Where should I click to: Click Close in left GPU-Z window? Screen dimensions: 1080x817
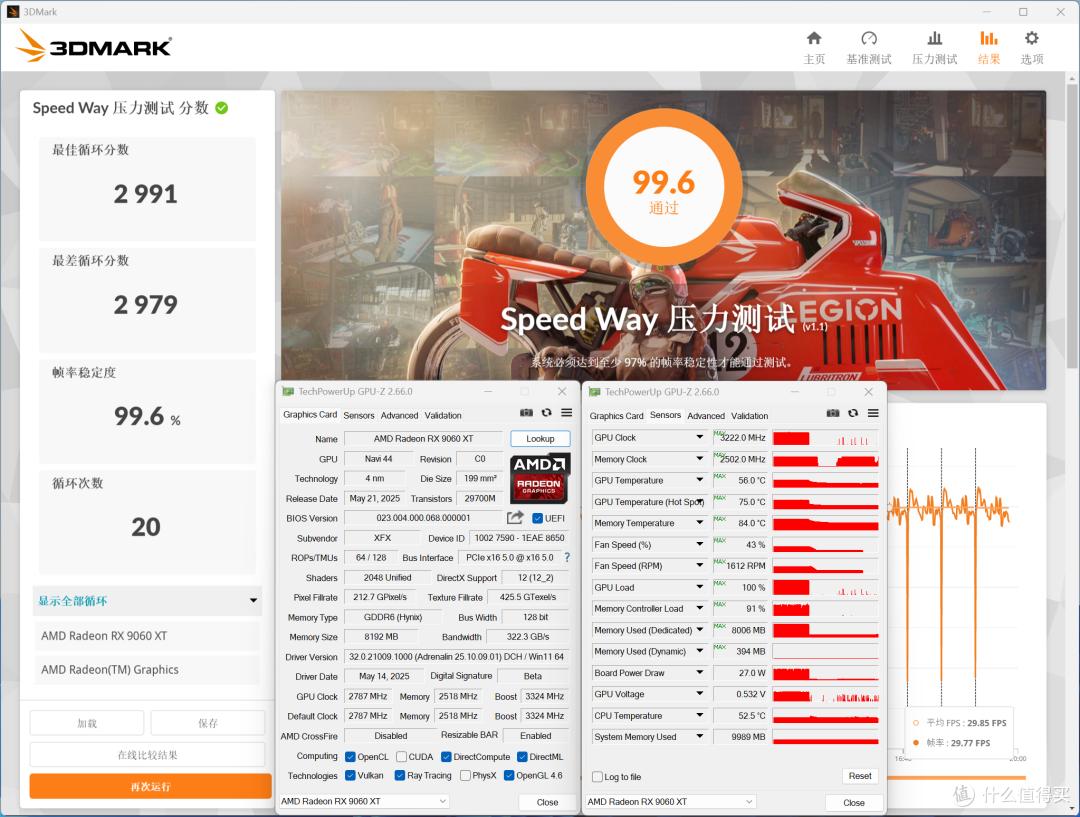pyautogui.click(x=548, y=802)
